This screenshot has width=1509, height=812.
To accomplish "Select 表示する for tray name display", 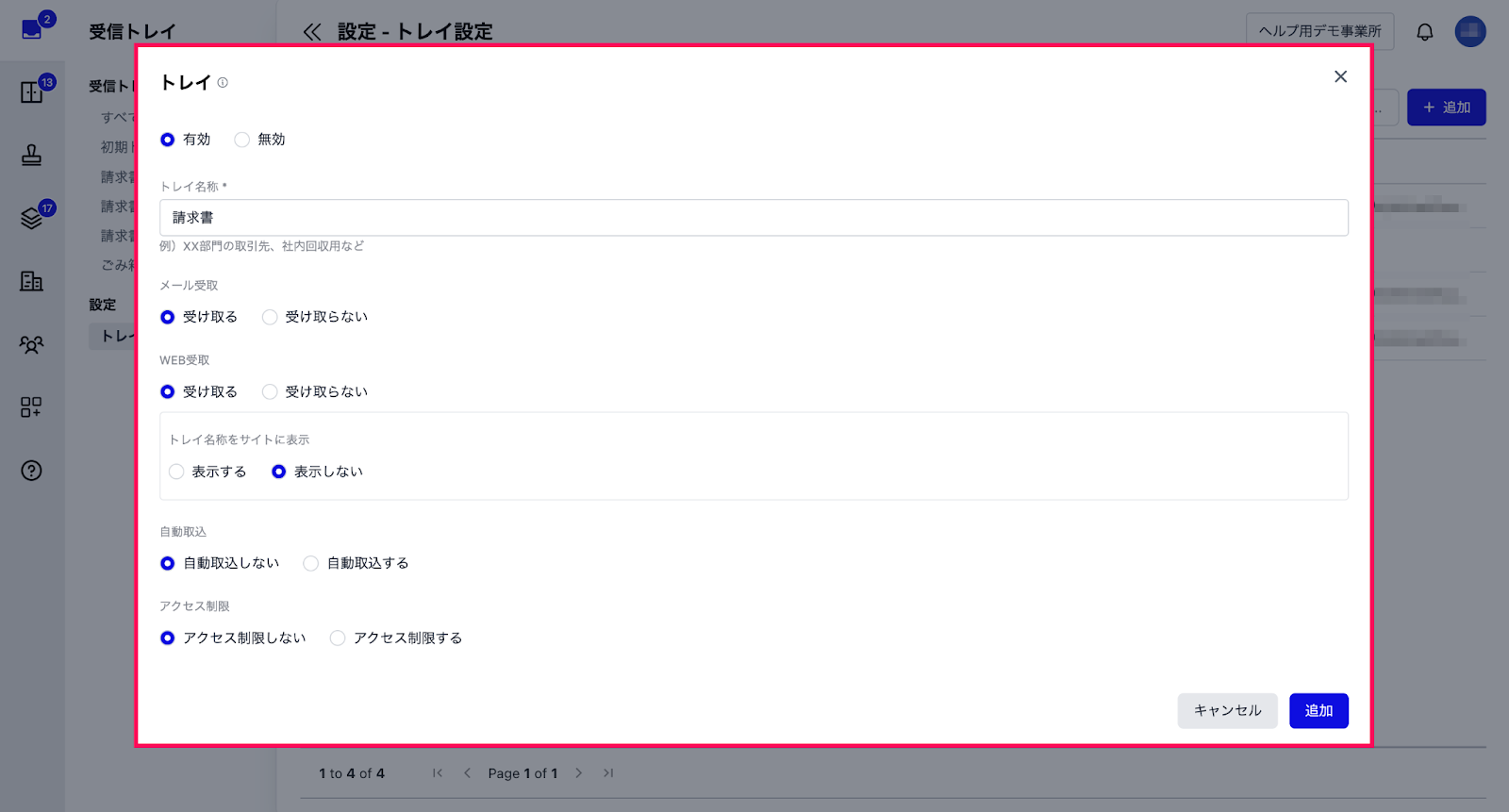I will [x=176, y=472].
